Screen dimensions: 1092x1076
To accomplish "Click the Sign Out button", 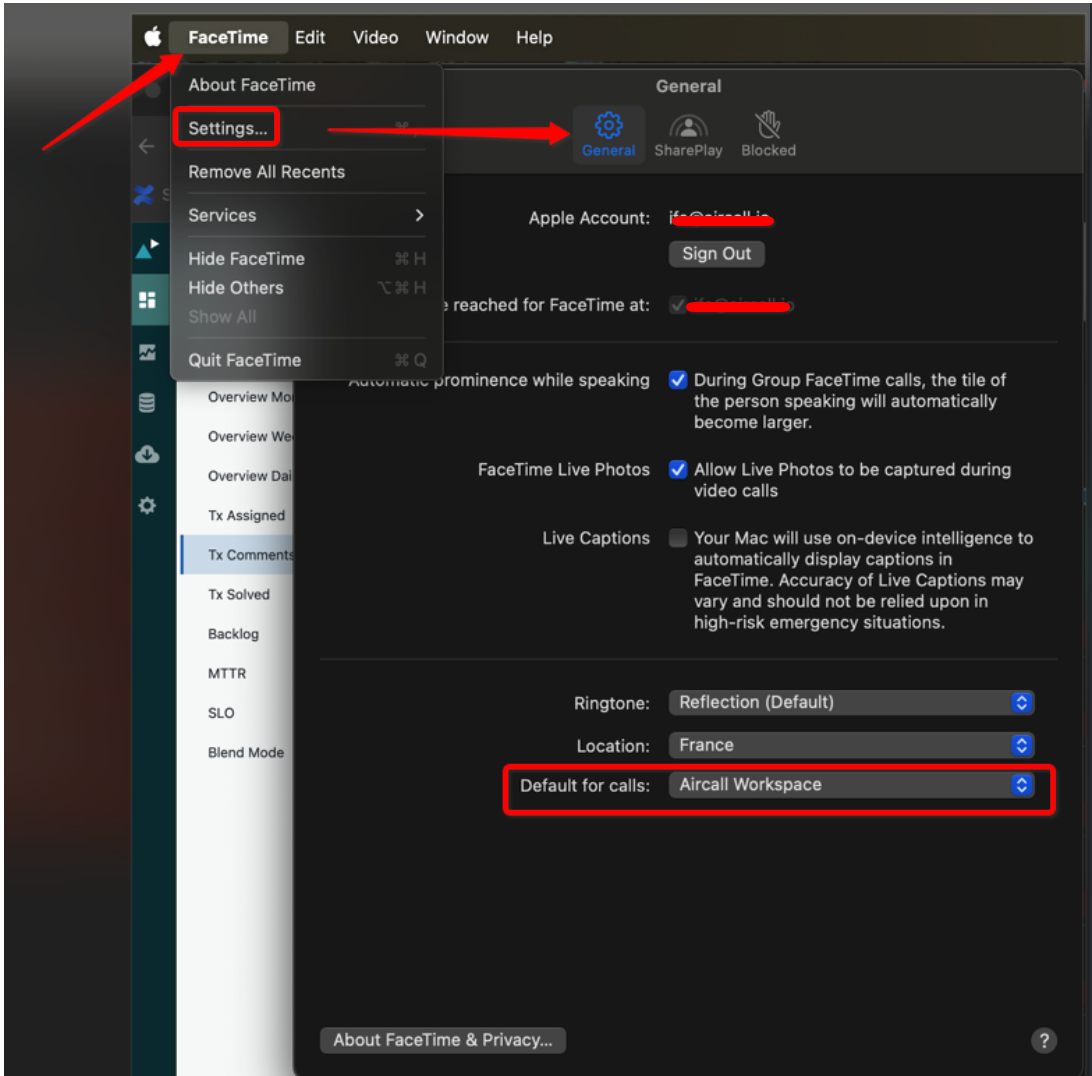I will [717, 254].
